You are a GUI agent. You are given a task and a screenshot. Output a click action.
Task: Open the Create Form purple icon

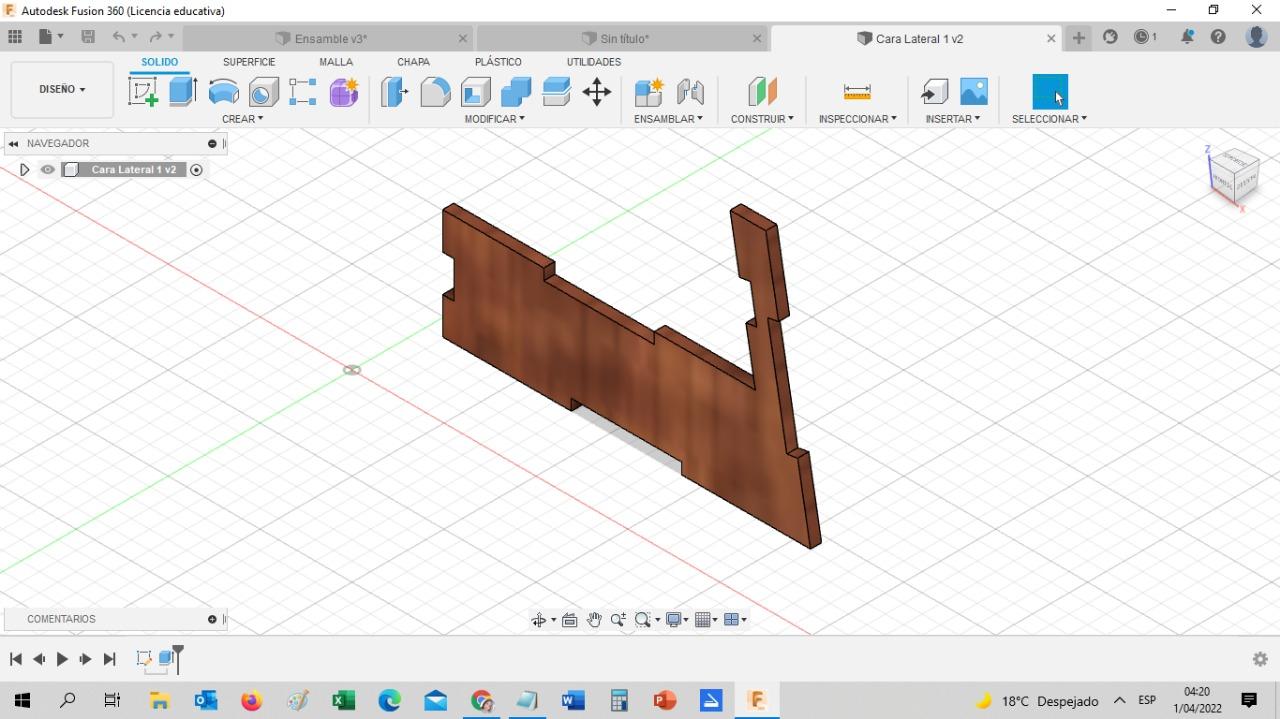(344, 92)
